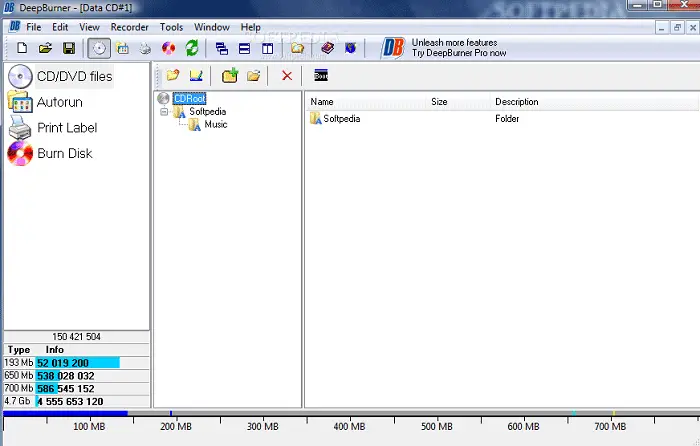Image resolution: width=700 pixels, height=446 pixels.
Task: Minimize the inner document window
Action: pos(662,27)
